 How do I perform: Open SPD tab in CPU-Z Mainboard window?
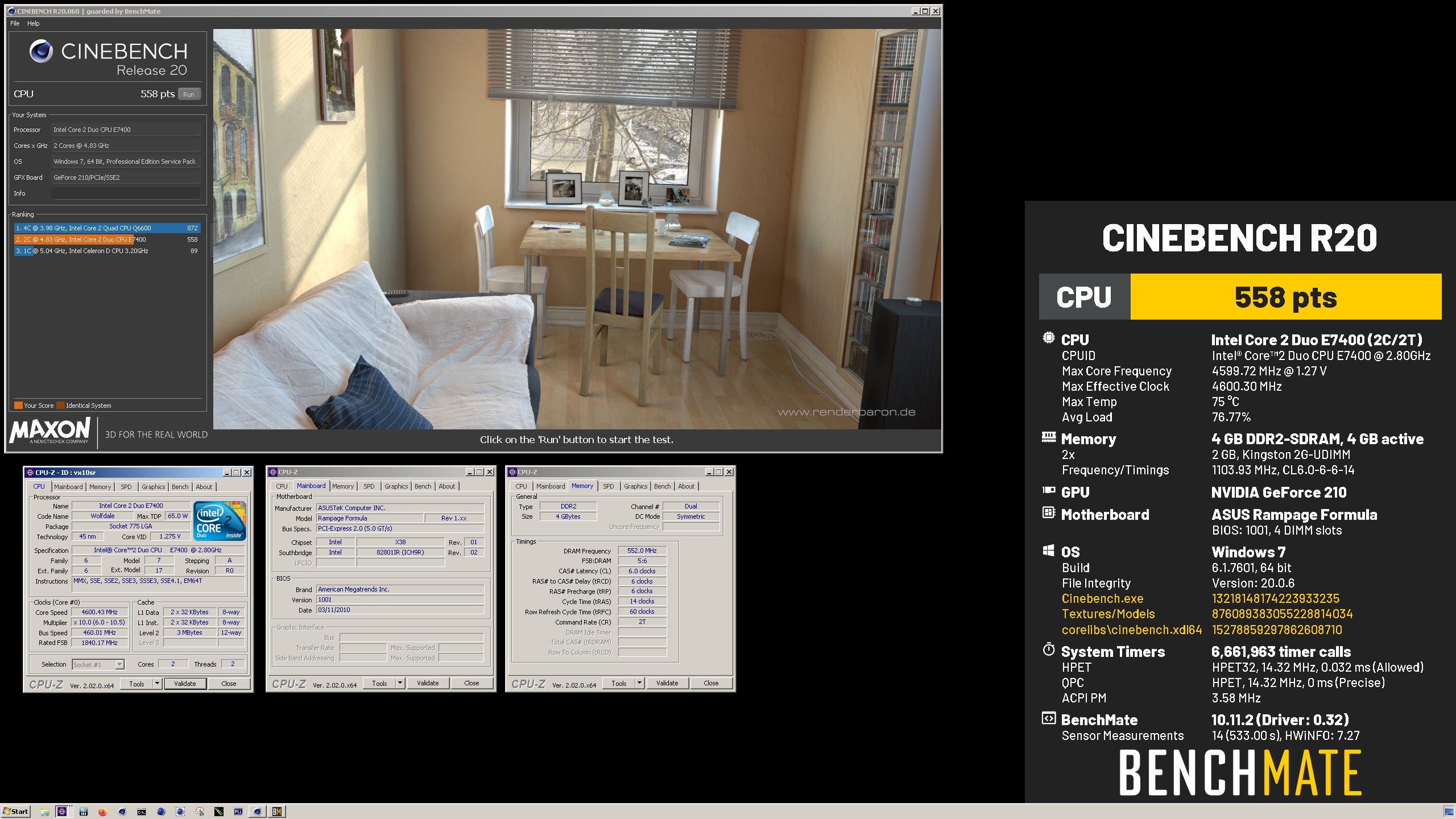(x=369, y=486)
